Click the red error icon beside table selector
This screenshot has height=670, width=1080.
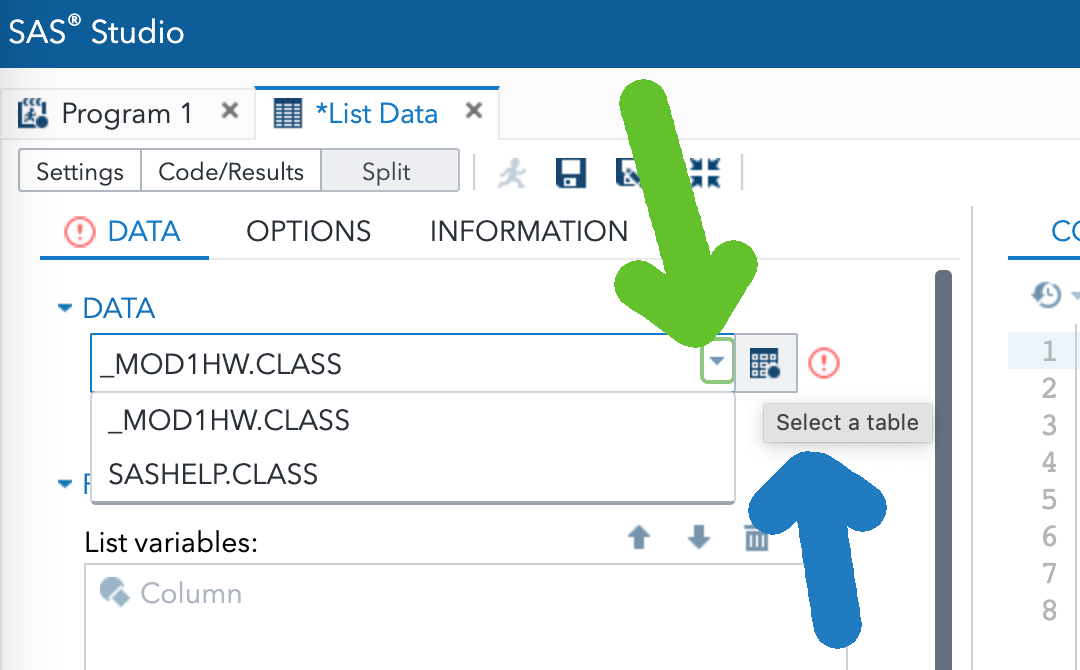coord(824,363)
